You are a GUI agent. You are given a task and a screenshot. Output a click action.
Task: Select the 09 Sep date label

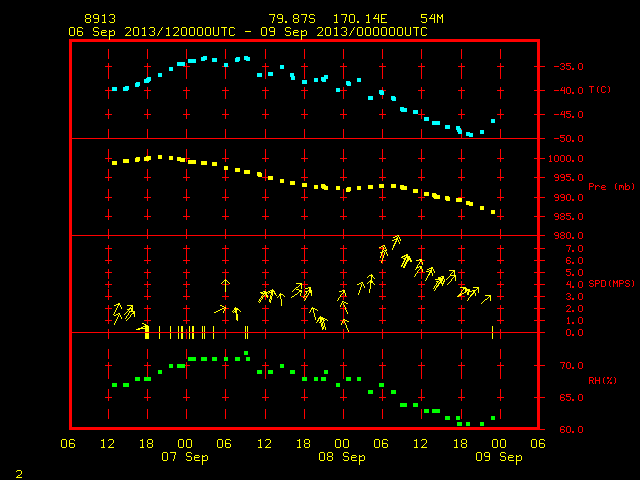pos(499,457)
